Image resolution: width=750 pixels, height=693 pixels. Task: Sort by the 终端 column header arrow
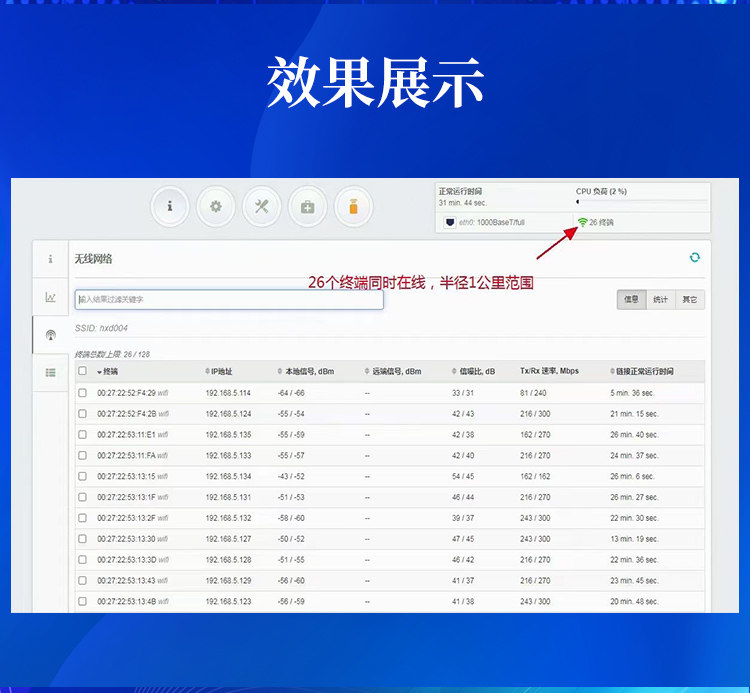(x=107, y=372)
